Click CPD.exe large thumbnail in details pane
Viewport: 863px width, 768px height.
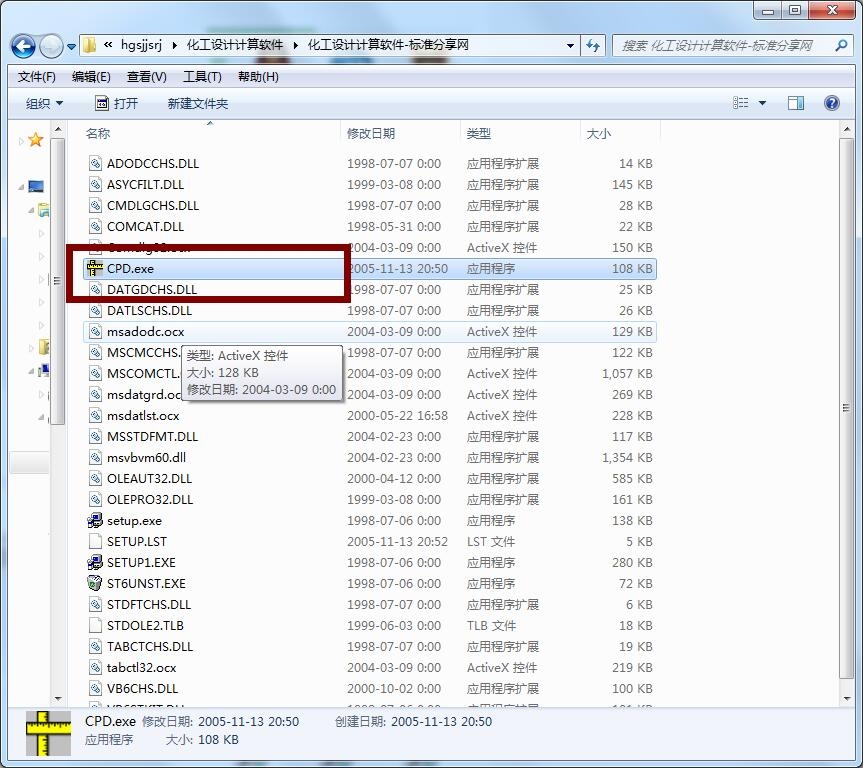[48, 733]
